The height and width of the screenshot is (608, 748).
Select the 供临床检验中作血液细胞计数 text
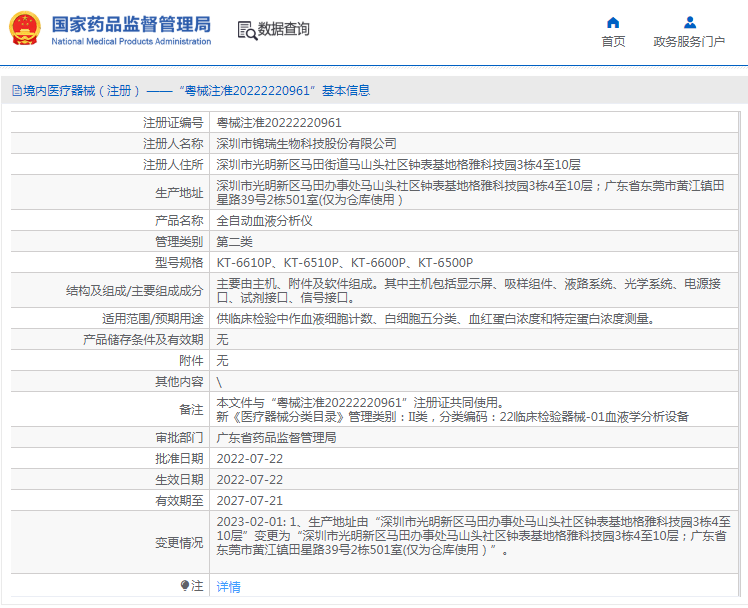coord(437,319)
